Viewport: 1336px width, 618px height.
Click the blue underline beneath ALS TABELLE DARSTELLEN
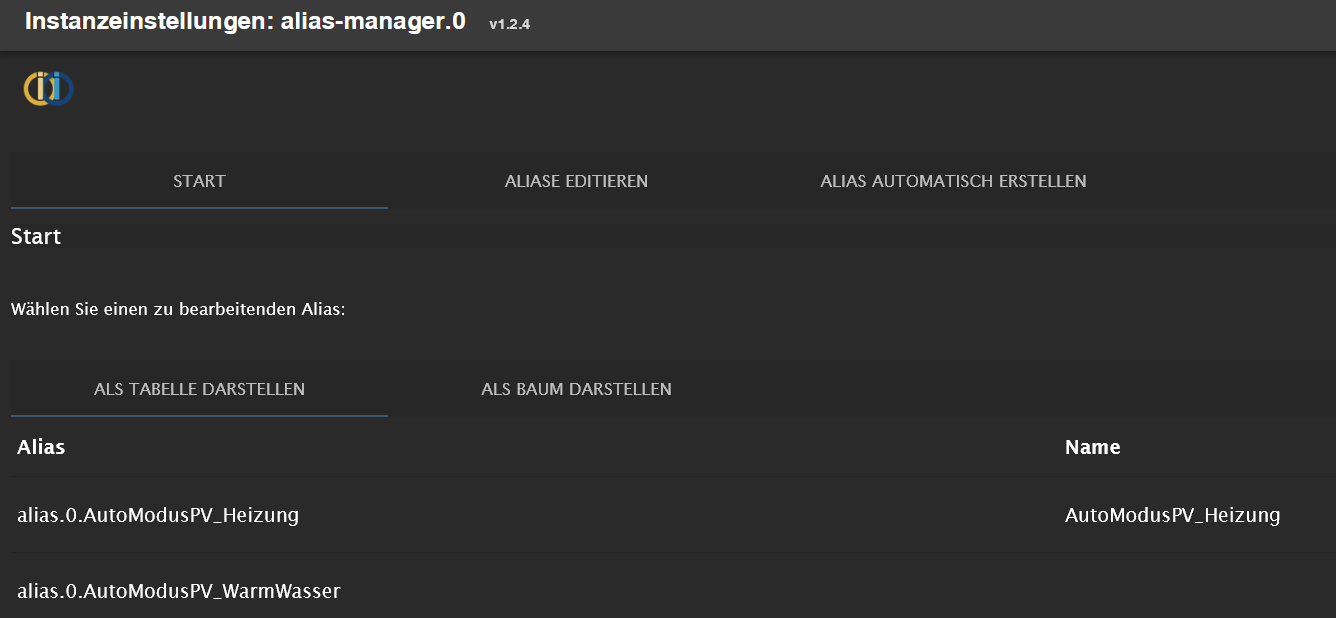coord(199,415)
